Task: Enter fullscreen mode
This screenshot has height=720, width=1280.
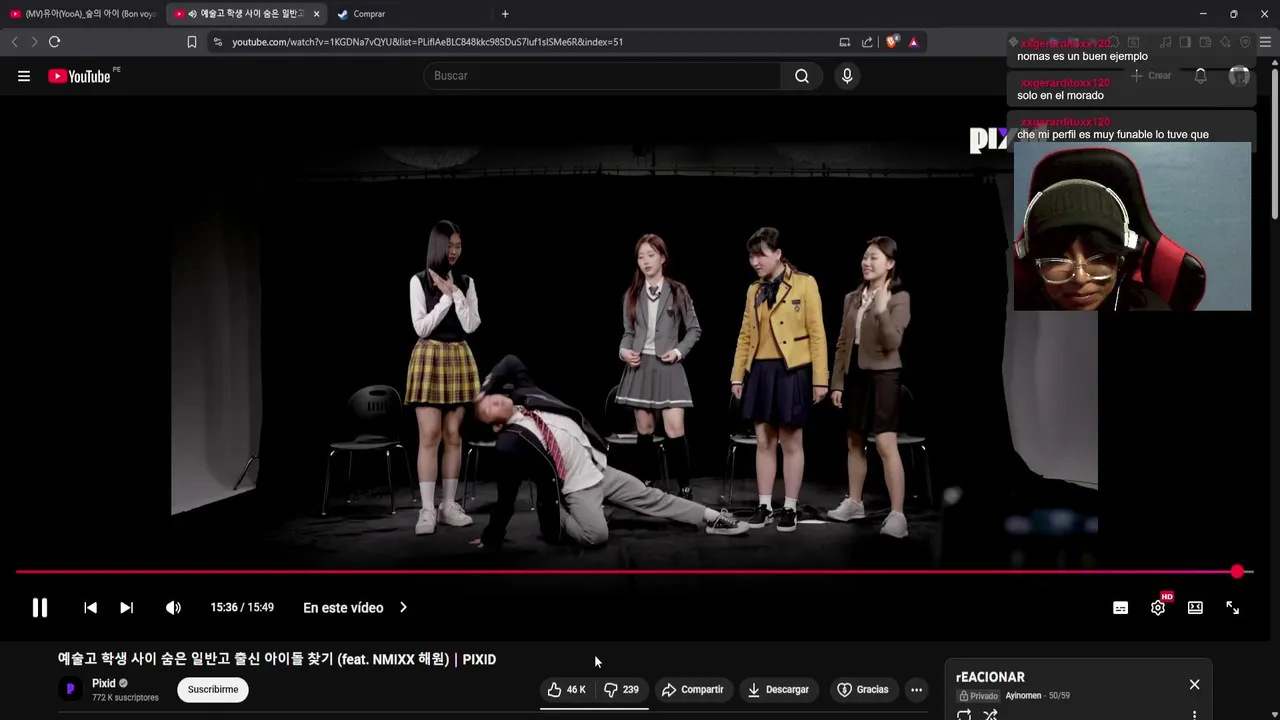Action: pyautogui.click(x=1232, y=608)
